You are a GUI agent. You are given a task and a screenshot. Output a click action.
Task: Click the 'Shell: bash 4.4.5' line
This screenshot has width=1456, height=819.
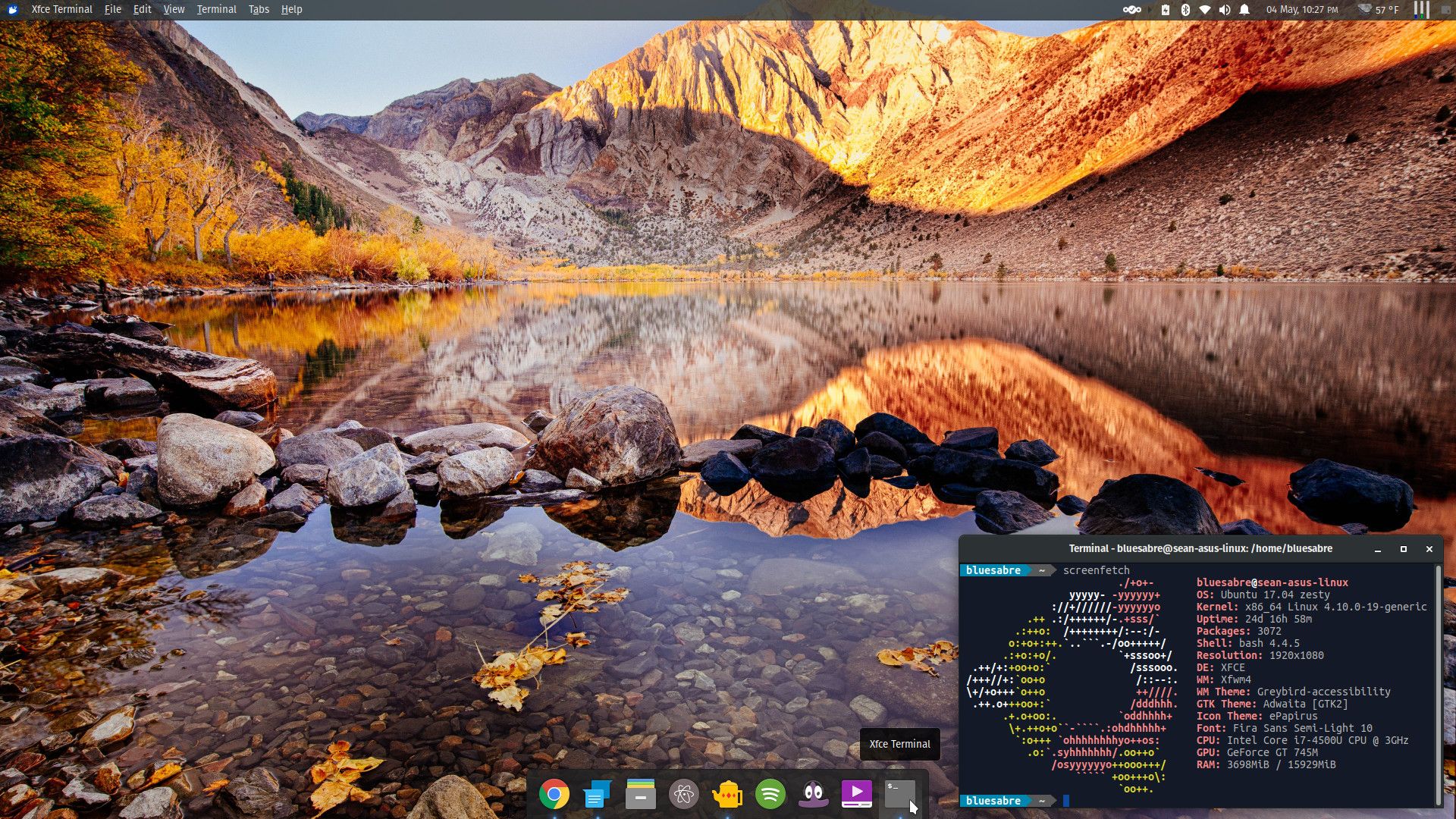coord(1247,643)
